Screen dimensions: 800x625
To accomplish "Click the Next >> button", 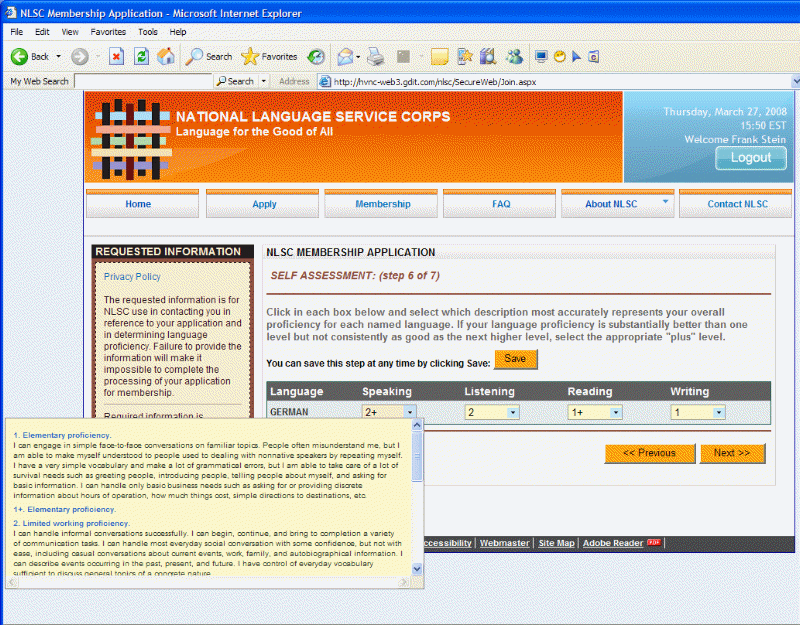I will click(732, 453).
